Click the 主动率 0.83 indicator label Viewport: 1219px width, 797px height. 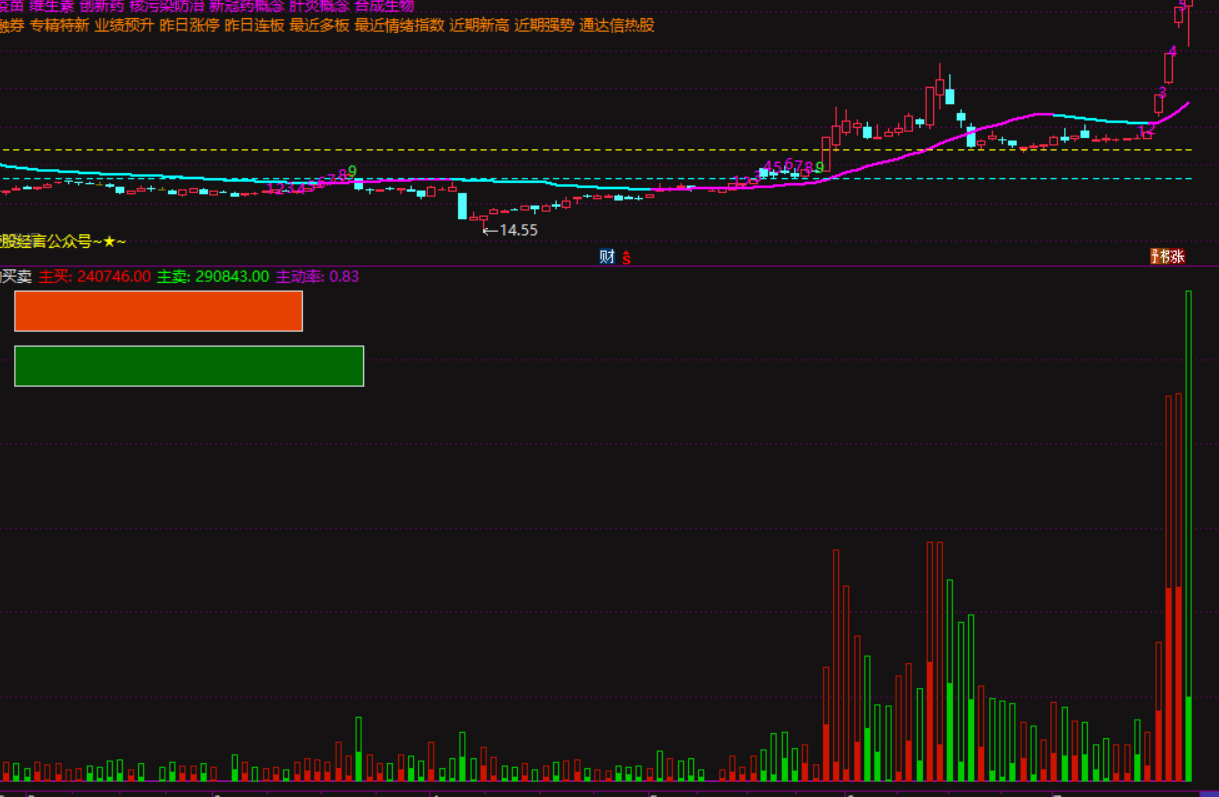(x=317, y=276)
